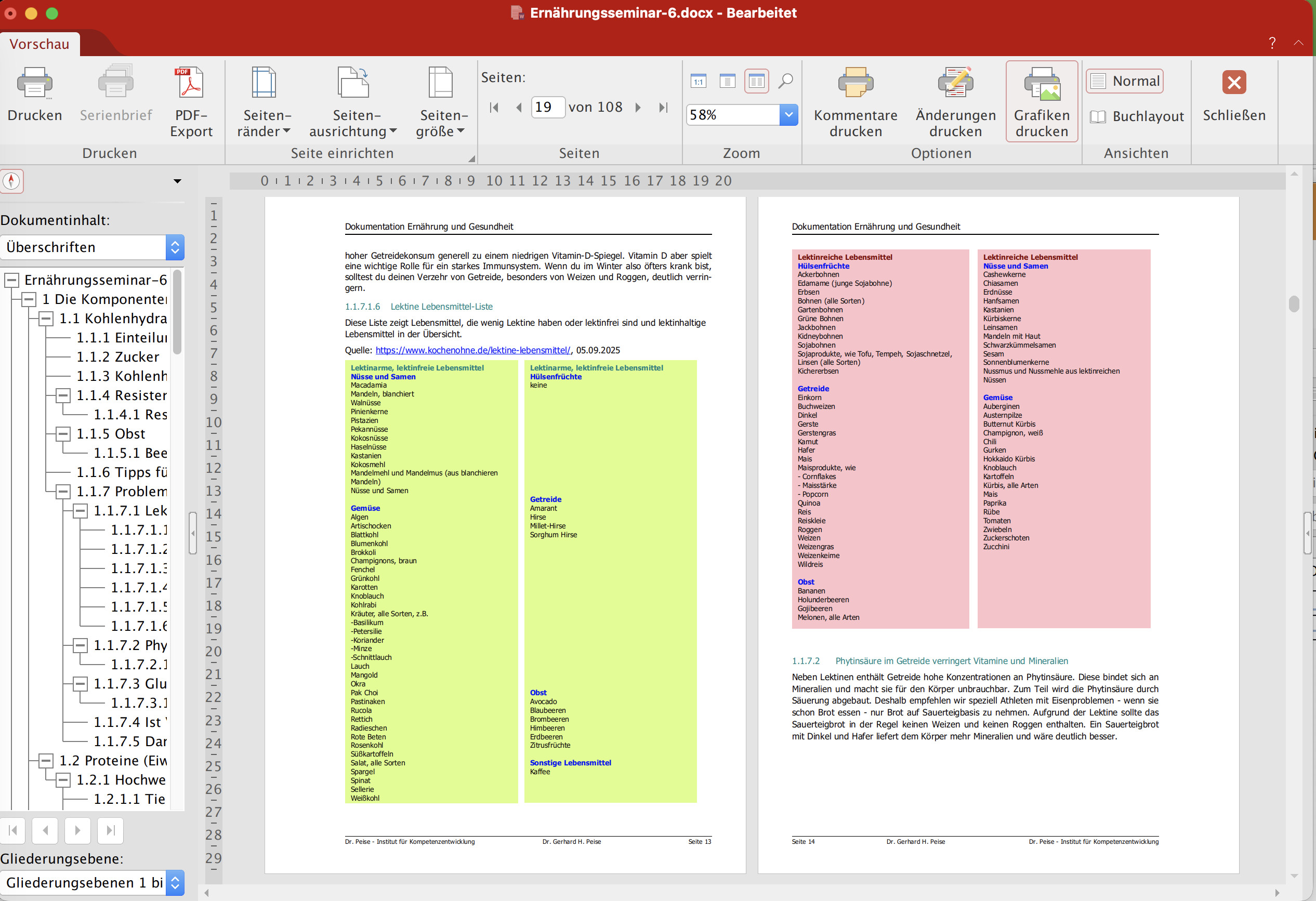Image resolution: width=1316 pixels, height=901 pixels.
Task: Jump to the last page
Action: click(x=664, y=108)
